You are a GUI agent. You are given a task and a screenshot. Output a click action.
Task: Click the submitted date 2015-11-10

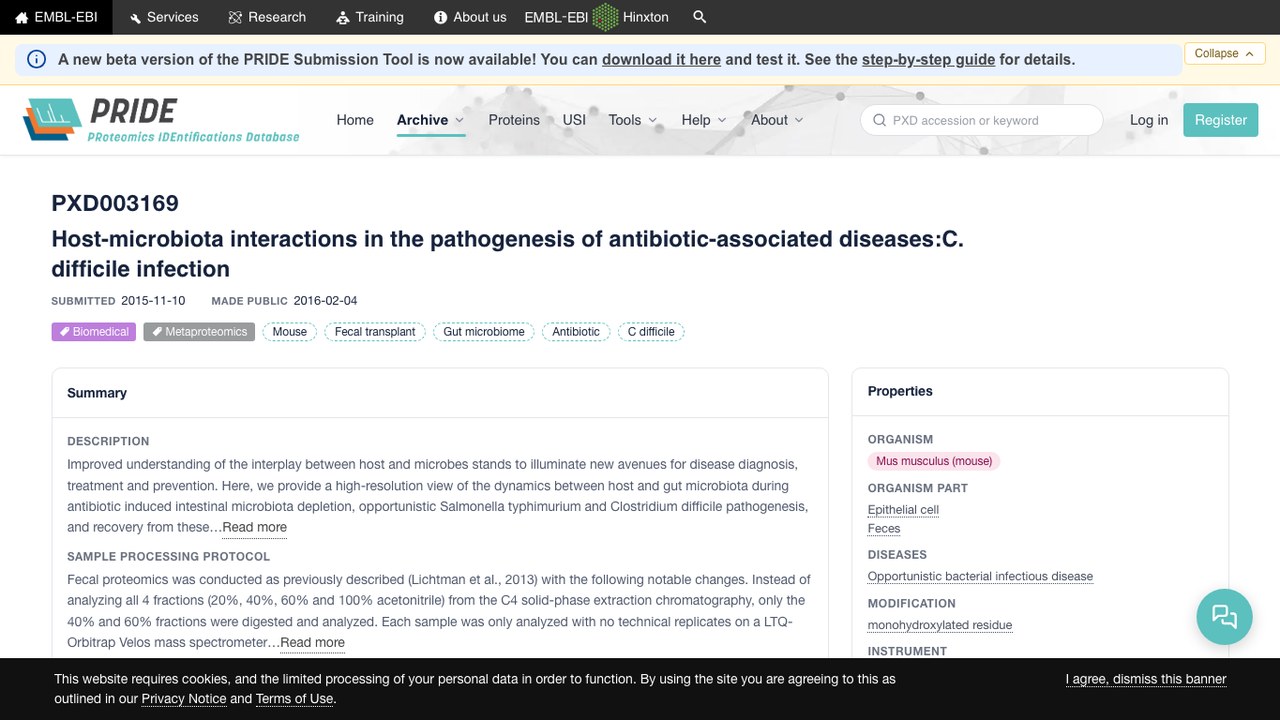point(153,301)
